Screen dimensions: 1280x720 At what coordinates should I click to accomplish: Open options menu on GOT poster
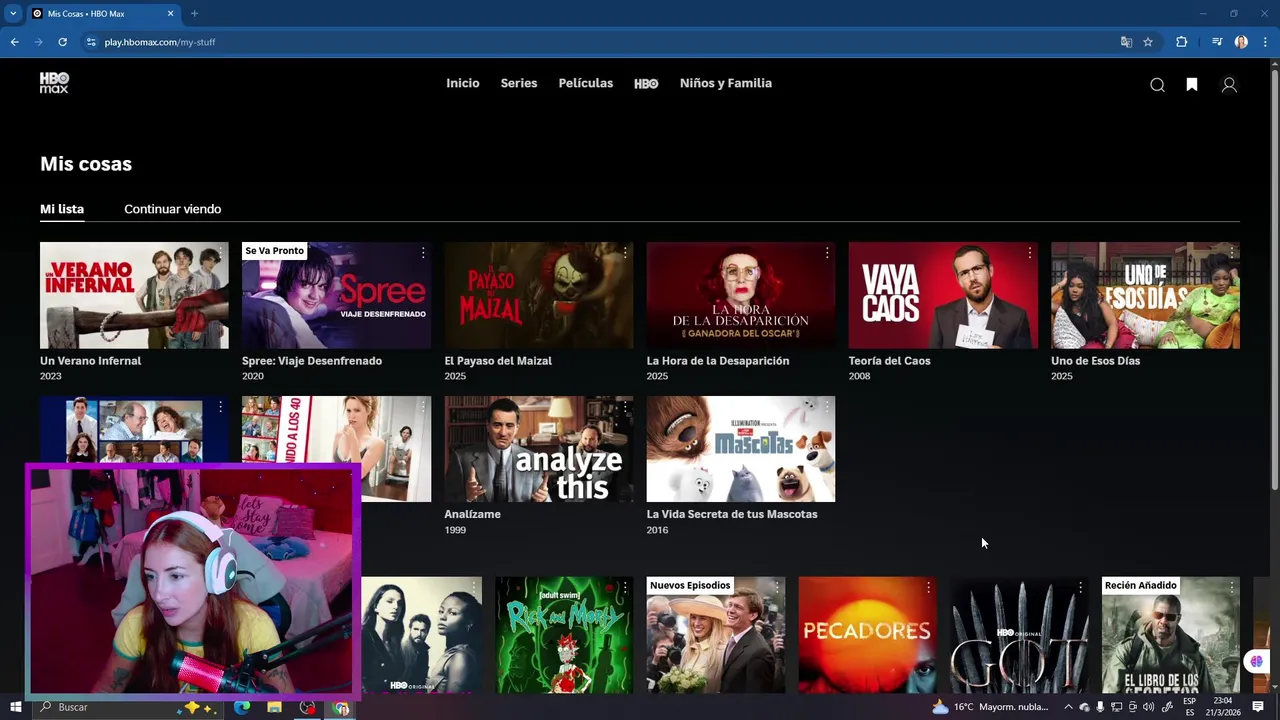(1080, 587)
